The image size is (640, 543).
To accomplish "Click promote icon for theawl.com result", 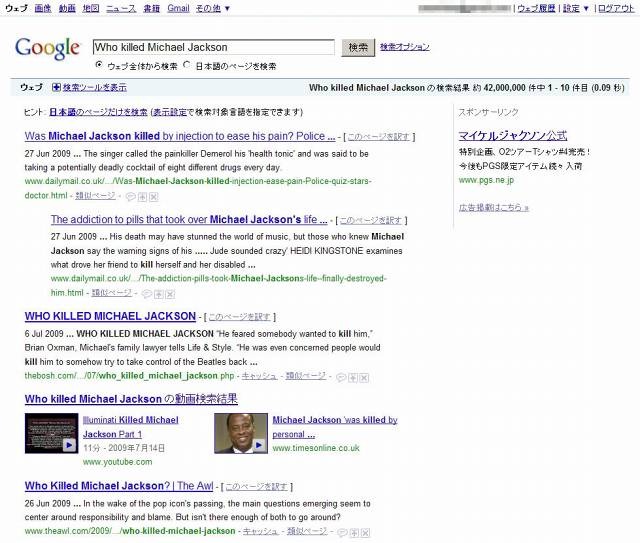I will pos(354,532).
